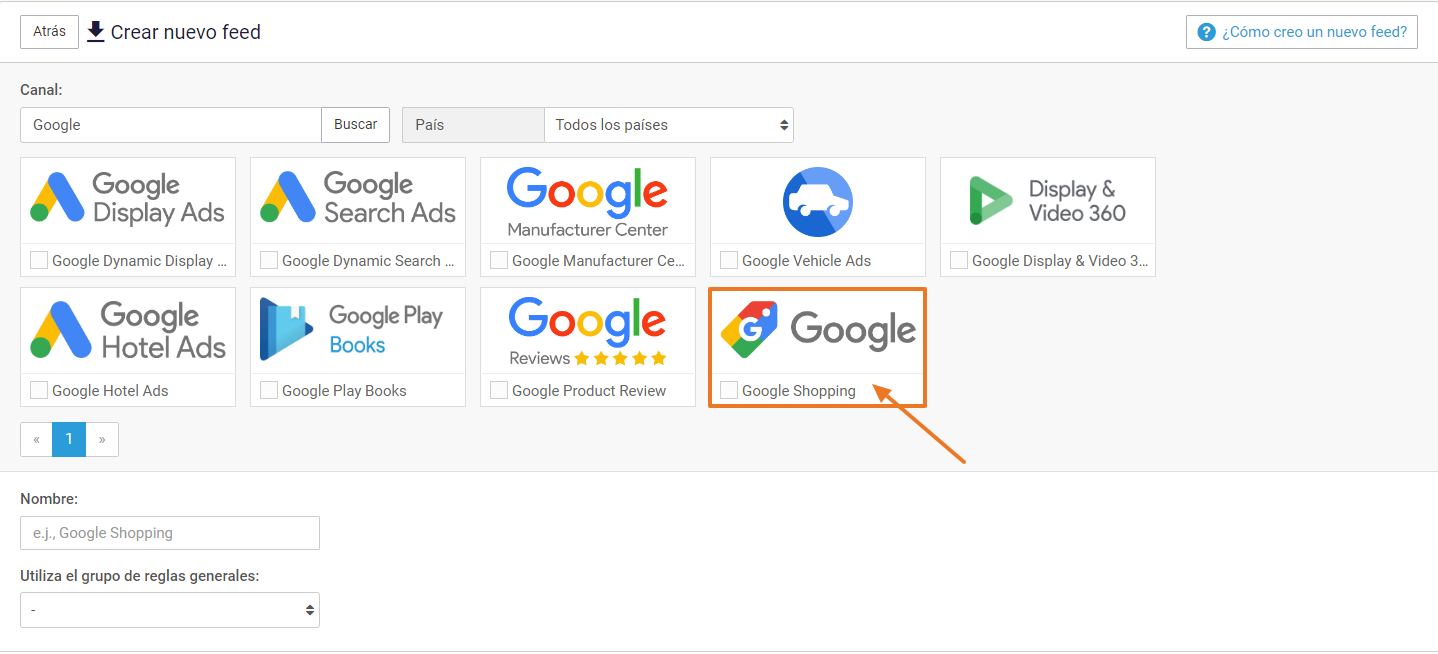
Task: Open the Todos los países country dropdown
Action: pos(669,125)
